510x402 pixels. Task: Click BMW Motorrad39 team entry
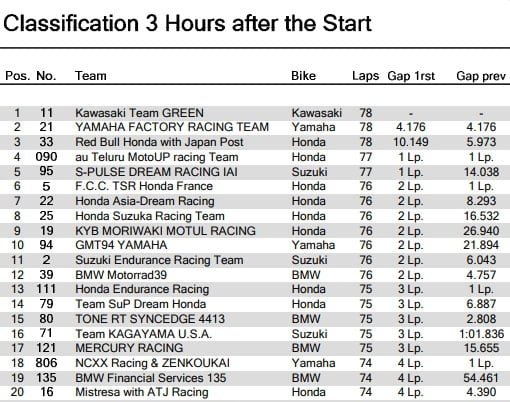pos(121,275)
